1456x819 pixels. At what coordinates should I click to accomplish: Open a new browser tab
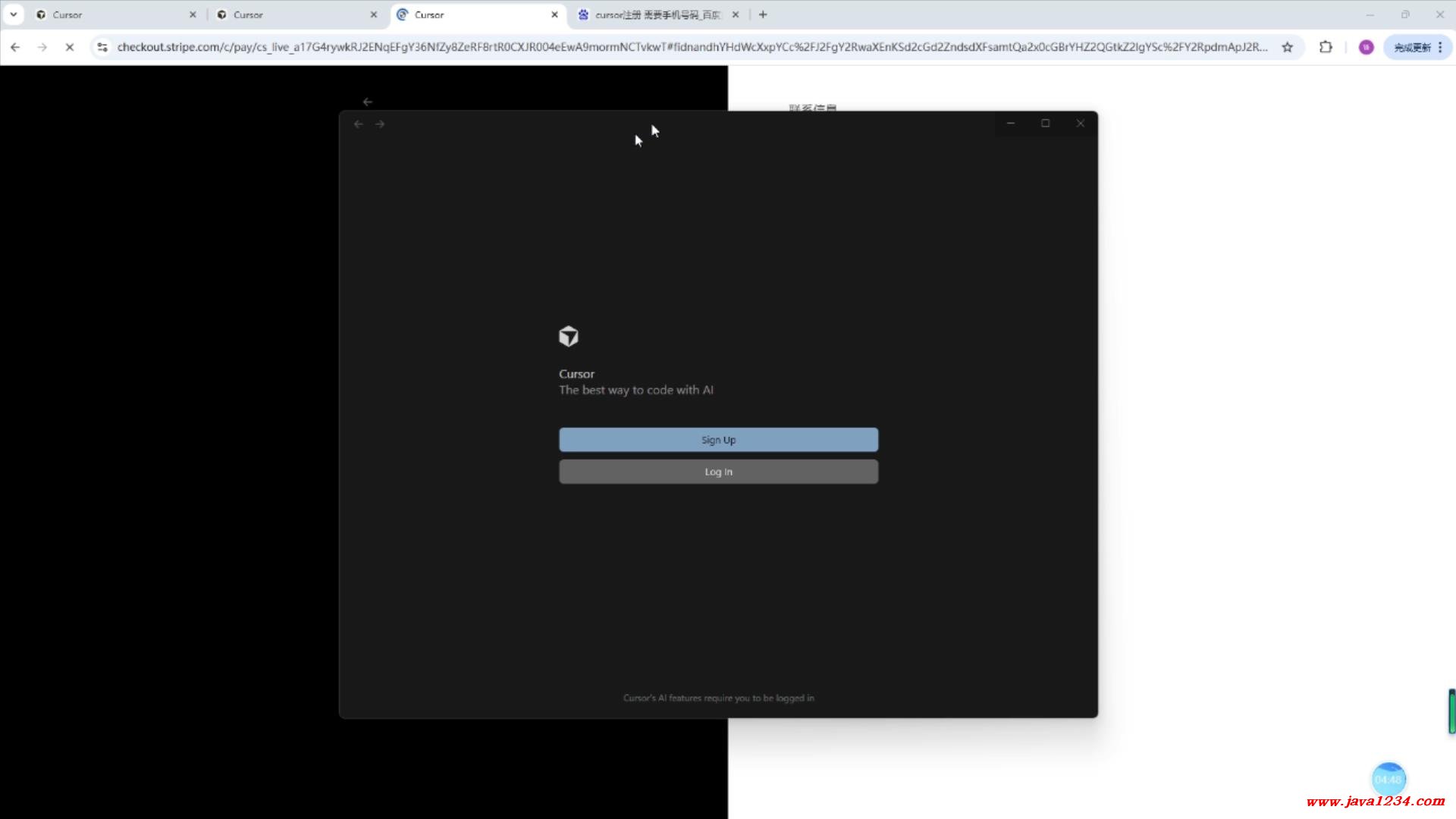click(x=763, y=14)
